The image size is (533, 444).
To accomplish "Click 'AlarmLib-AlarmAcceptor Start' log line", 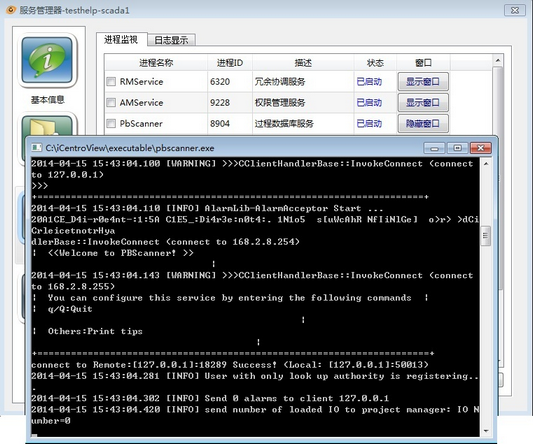I will (x=207, y=208).
